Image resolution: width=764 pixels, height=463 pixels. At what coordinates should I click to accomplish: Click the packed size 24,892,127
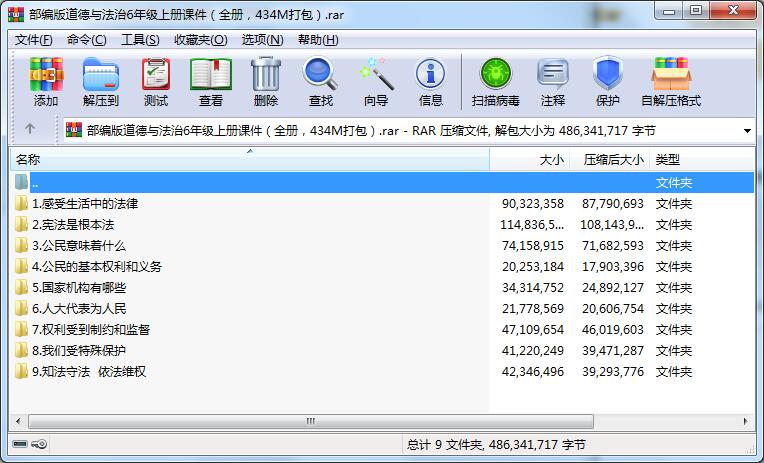(612, 288)
